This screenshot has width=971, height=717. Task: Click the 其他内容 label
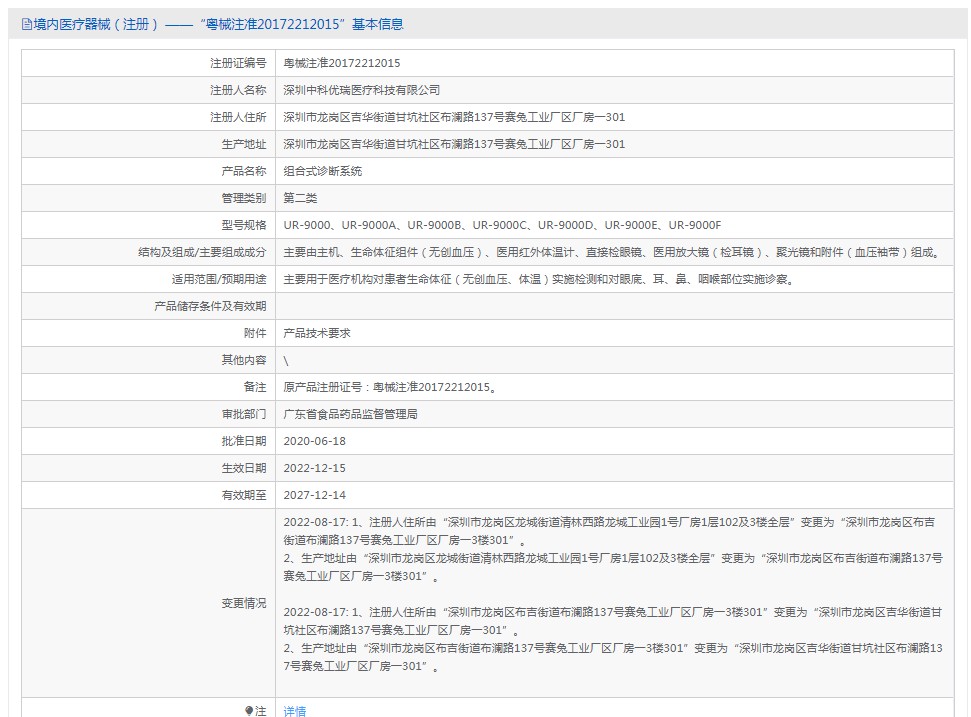244,360
